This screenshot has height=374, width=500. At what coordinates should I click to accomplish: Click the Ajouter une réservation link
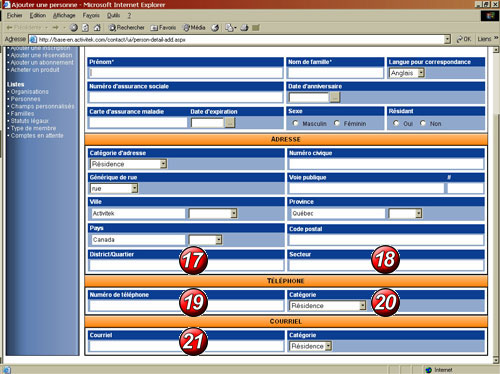41,55
